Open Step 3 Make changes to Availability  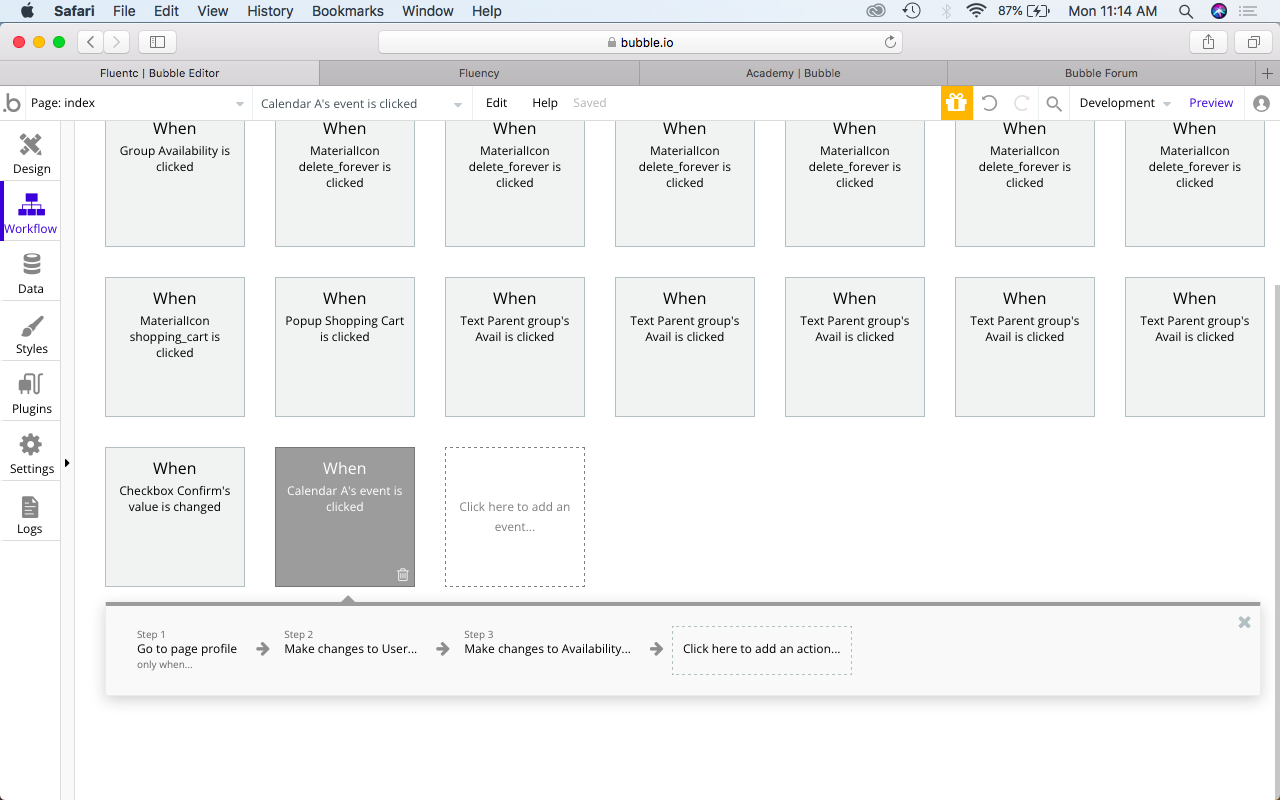(x=548, y=642)
